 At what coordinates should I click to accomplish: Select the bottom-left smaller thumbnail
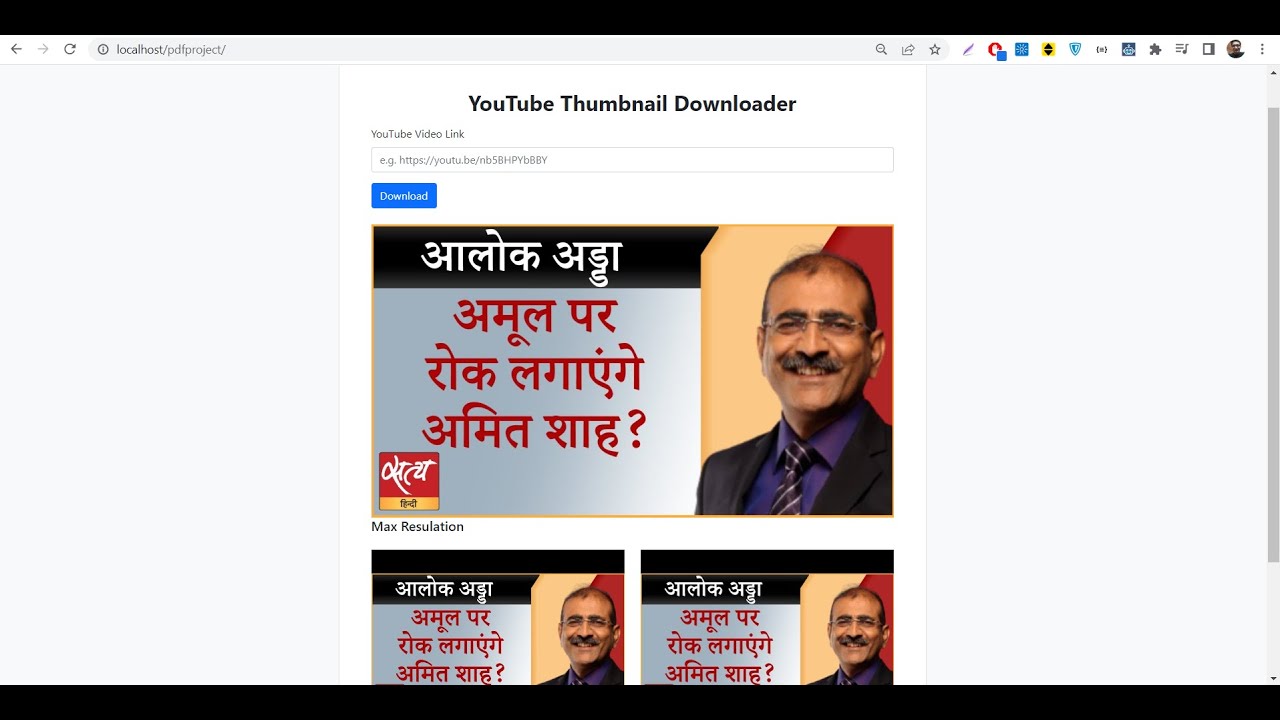[497, 617]
